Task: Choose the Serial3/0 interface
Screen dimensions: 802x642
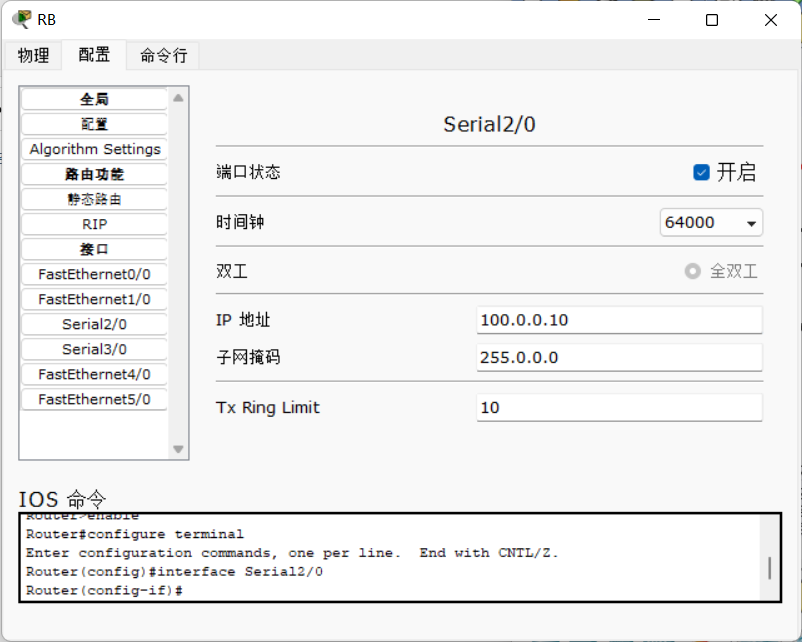Action: (x=95, y=349)
